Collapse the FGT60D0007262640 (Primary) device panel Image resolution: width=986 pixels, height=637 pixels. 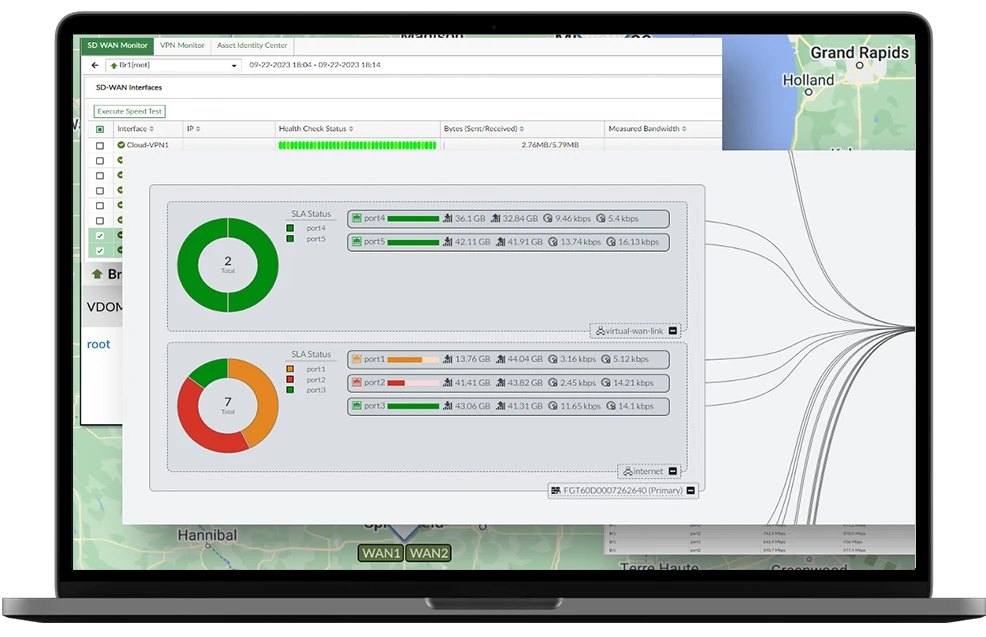(690, 491)
